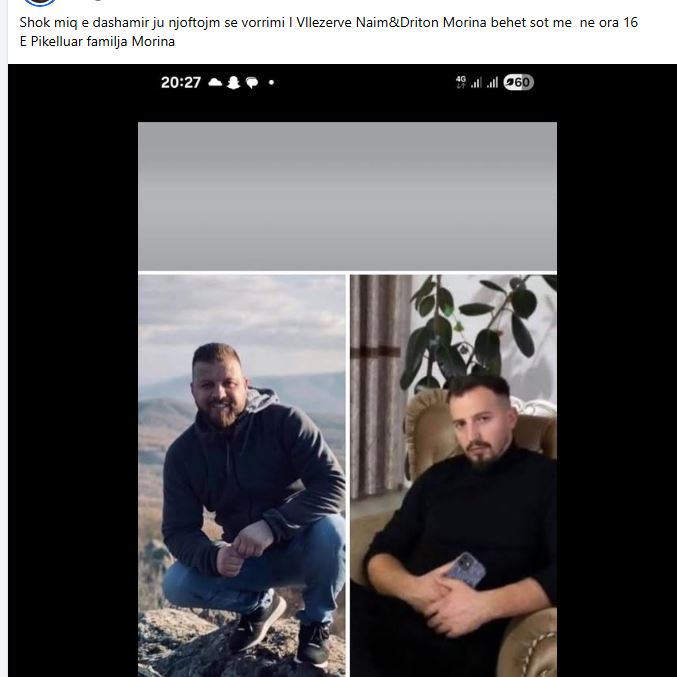The width and height of the screenshot is (677, 677).
Task: Click the 20:27 clock in status bar
Action: click(181, 82)
